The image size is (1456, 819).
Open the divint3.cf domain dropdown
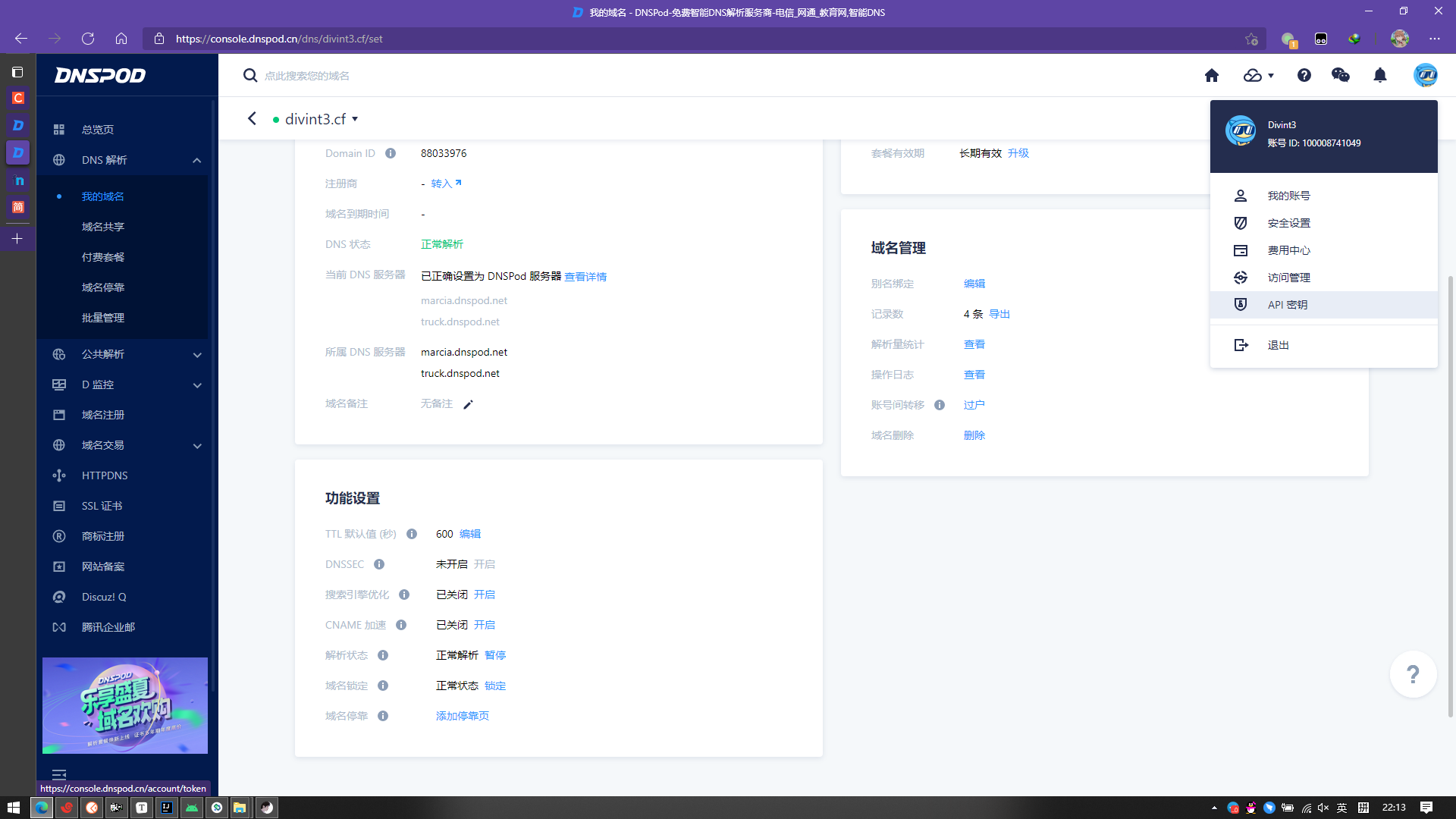355,119
